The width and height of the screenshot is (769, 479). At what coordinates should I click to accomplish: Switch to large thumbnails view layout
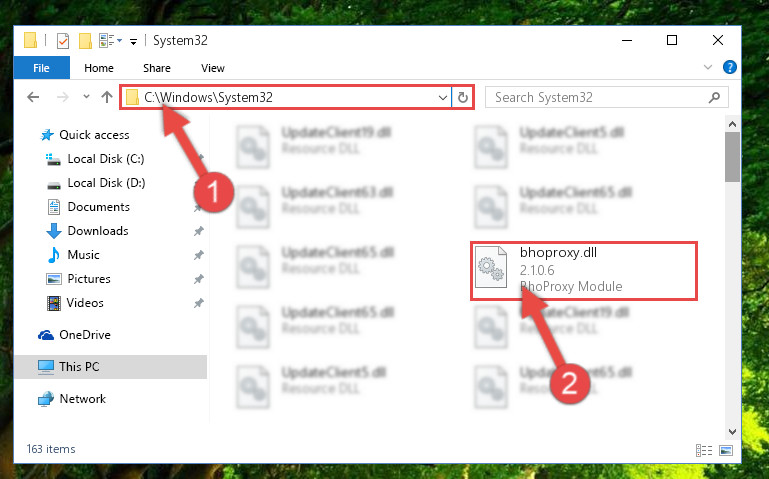[726, 450]
